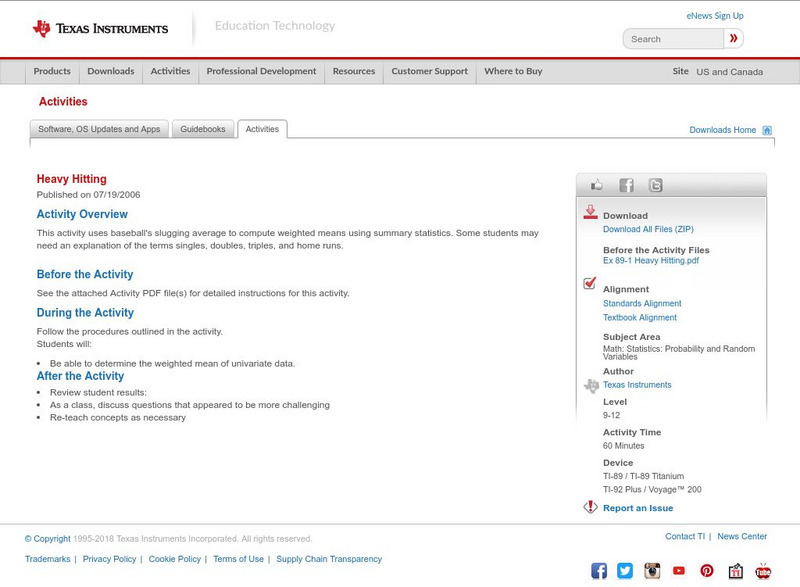This screenshot has height=587, width=800.
Task: Click the Downloads Home house icon
Action: (766, 129)
